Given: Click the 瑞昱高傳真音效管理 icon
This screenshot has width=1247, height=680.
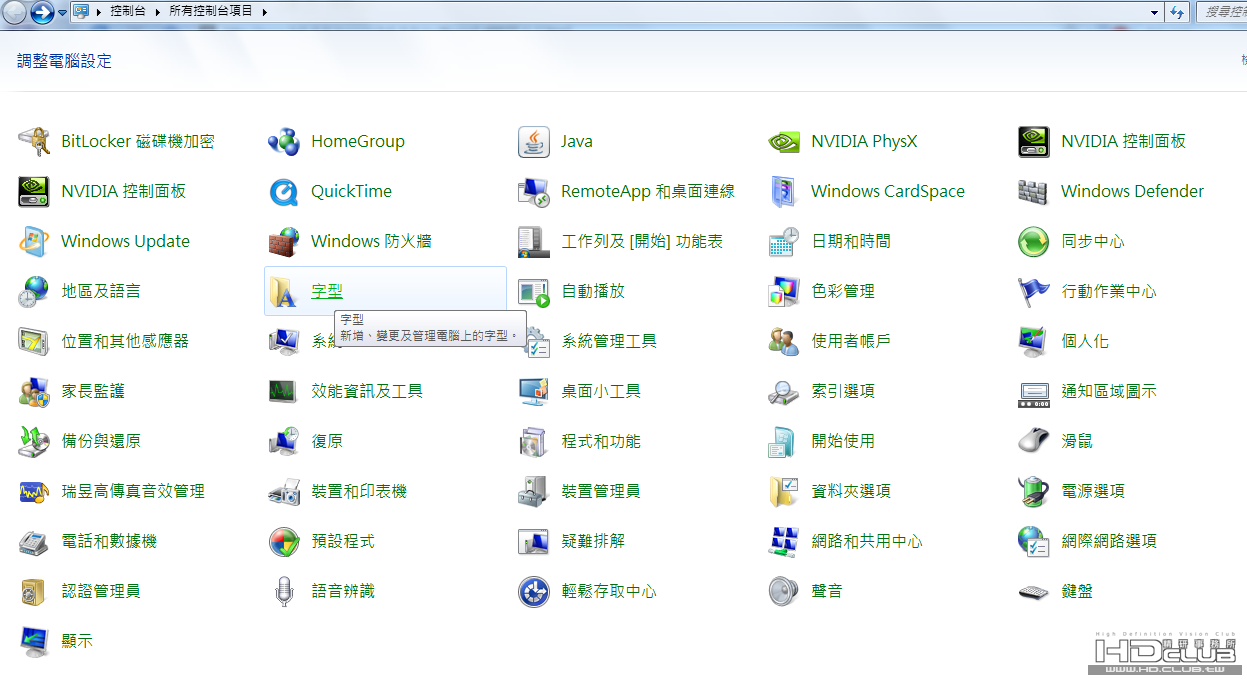Looking at the screenshot, I should (x=34, y=492).
